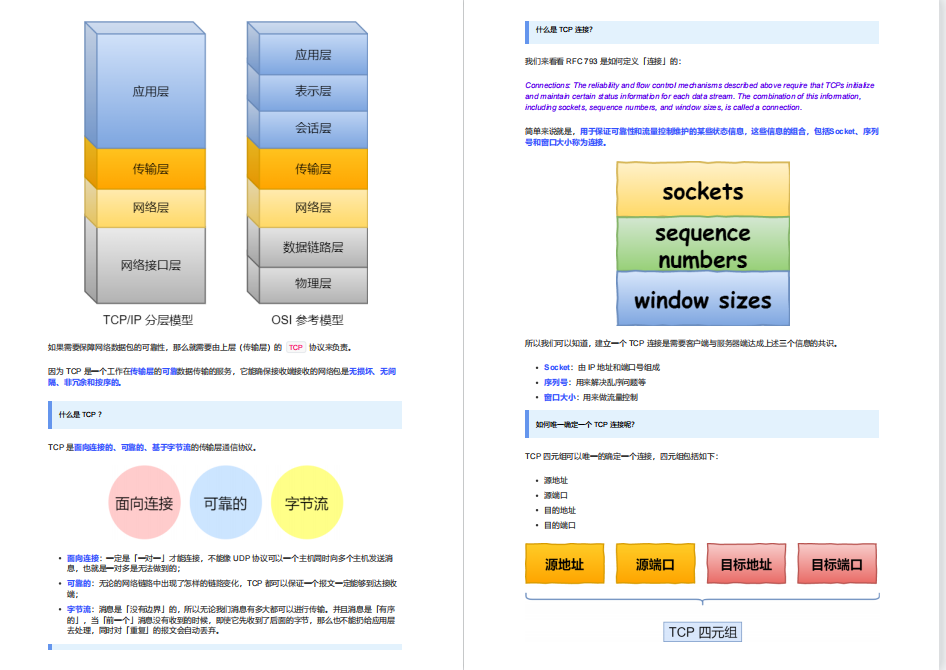Click the pink TCP inline code tag
946x670 pixels.
click(296, 347)
